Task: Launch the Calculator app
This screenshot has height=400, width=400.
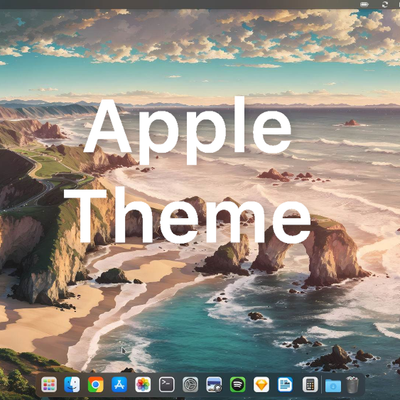Action: 310,385
